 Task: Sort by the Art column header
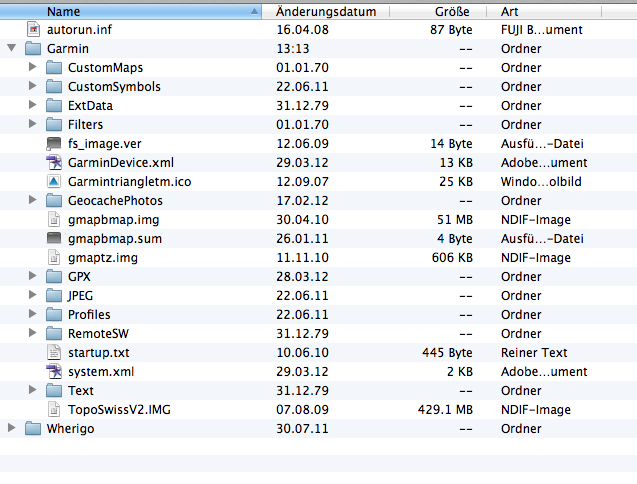[544, 11]
